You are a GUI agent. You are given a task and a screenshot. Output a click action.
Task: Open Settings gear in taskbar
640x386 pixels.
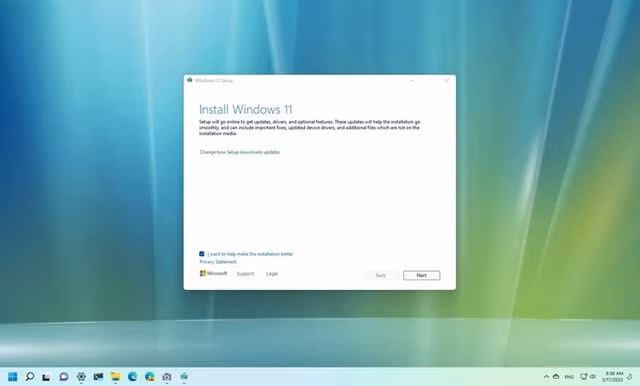pos(81,376)
